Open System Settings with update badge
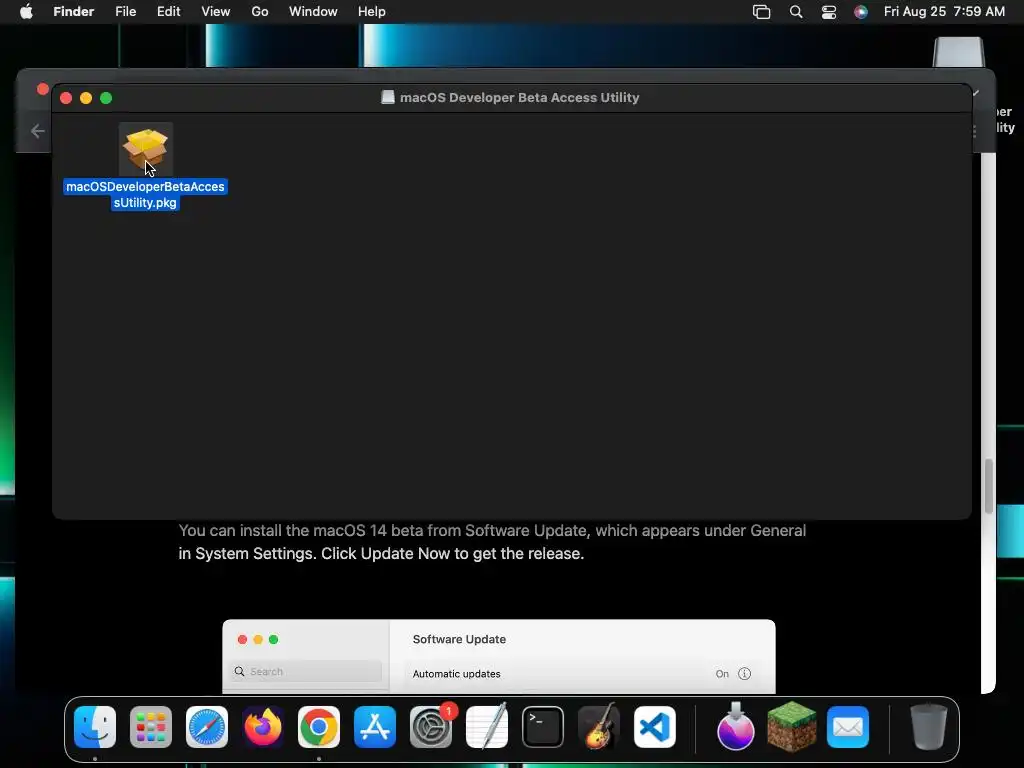1024x768 pixels. point(431,727)
